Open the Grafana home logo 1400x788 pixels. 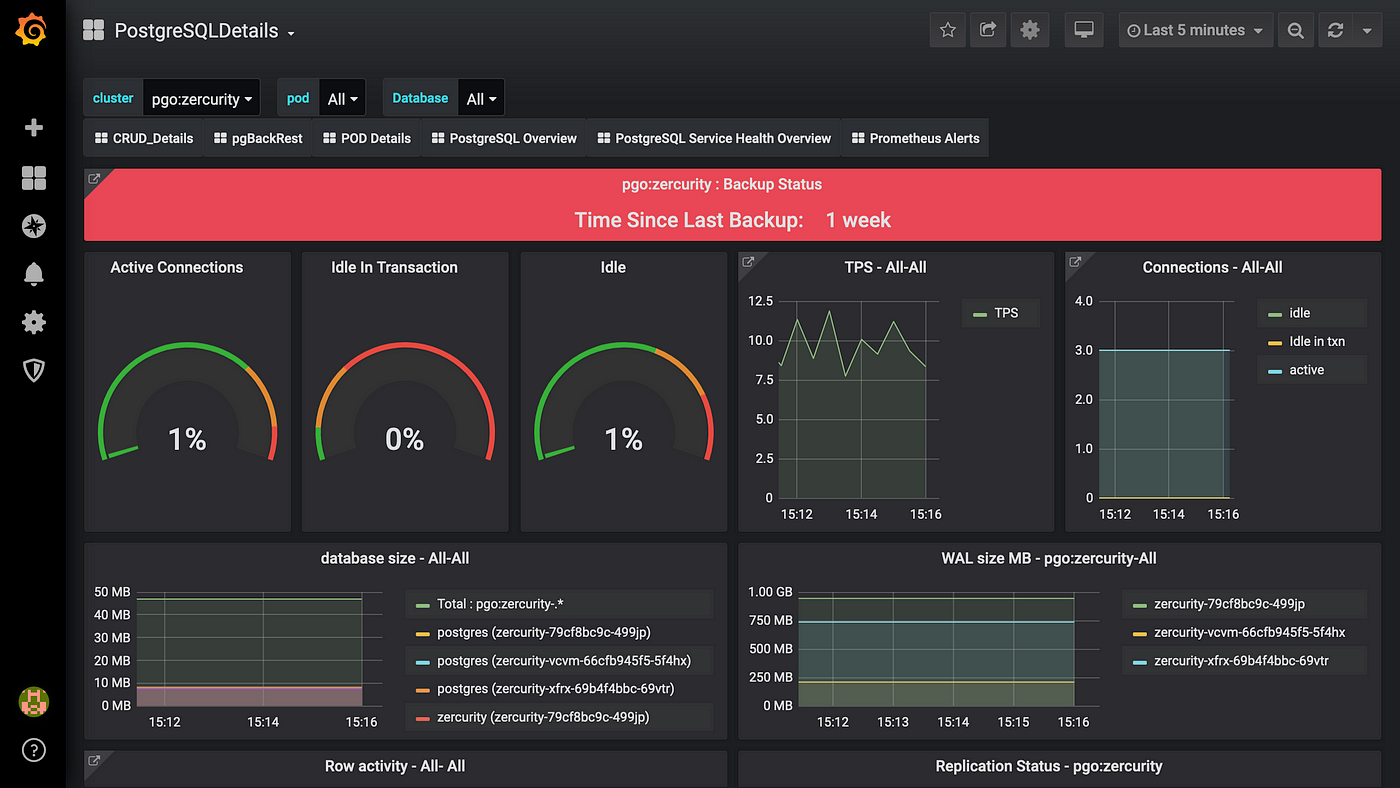[32, 30]
